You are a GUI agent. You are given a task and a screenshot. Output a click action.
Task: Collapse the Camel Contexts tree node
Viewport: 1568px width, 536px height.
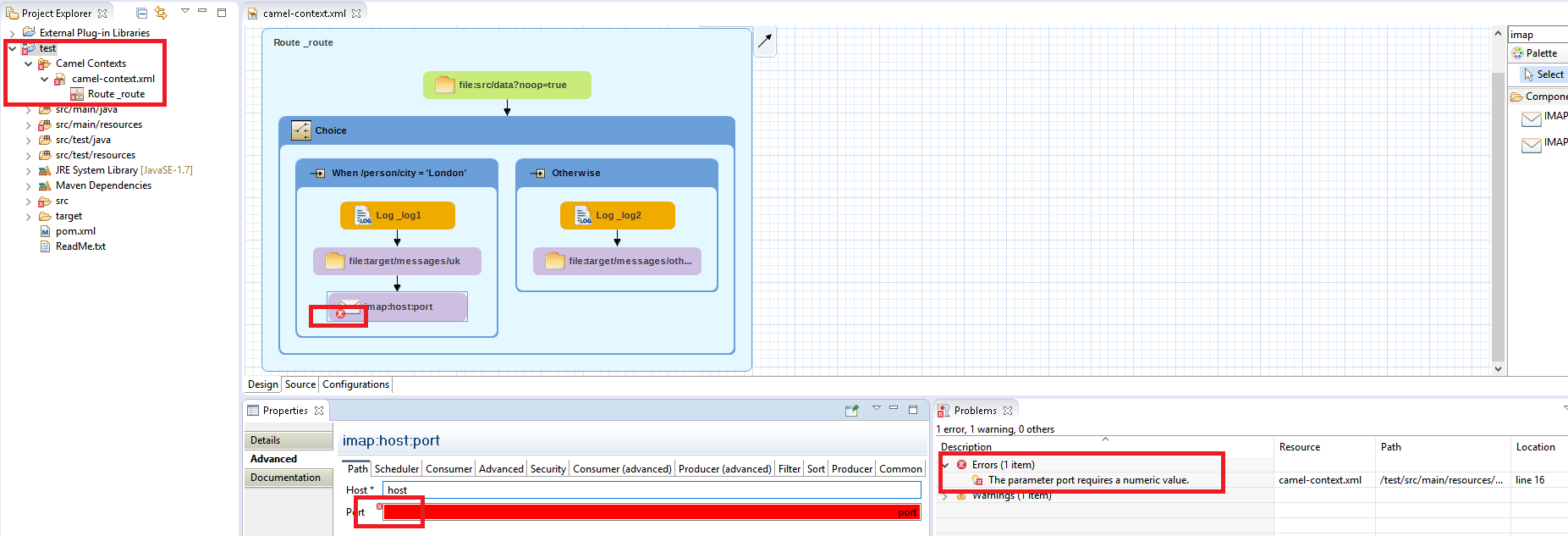coord(28,64)
